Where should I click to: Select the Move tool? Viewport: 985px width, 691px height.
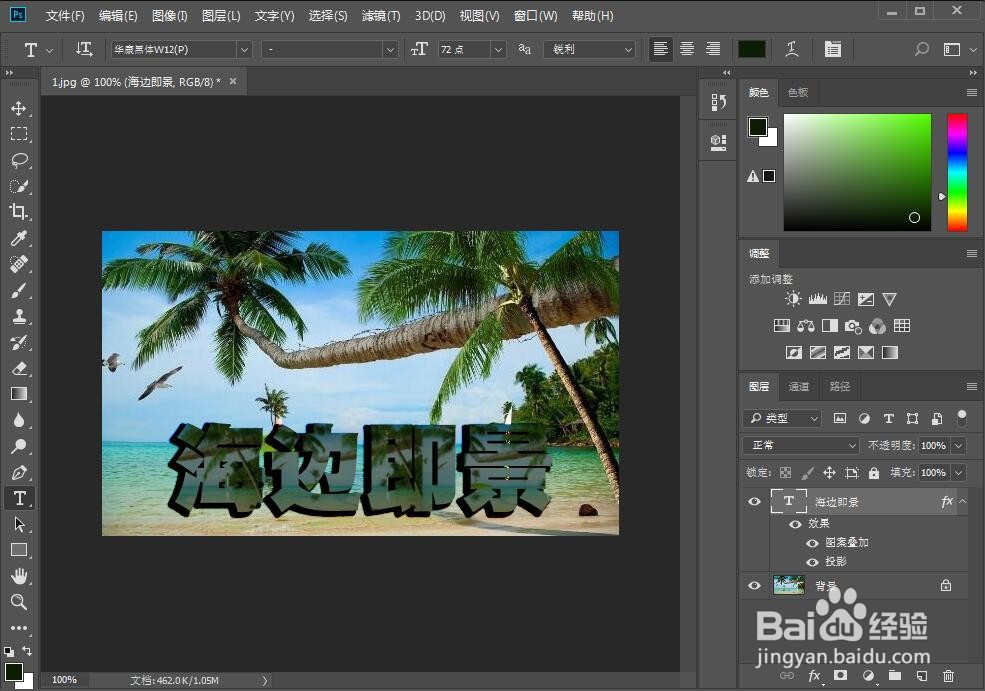(x=19, y=108)
